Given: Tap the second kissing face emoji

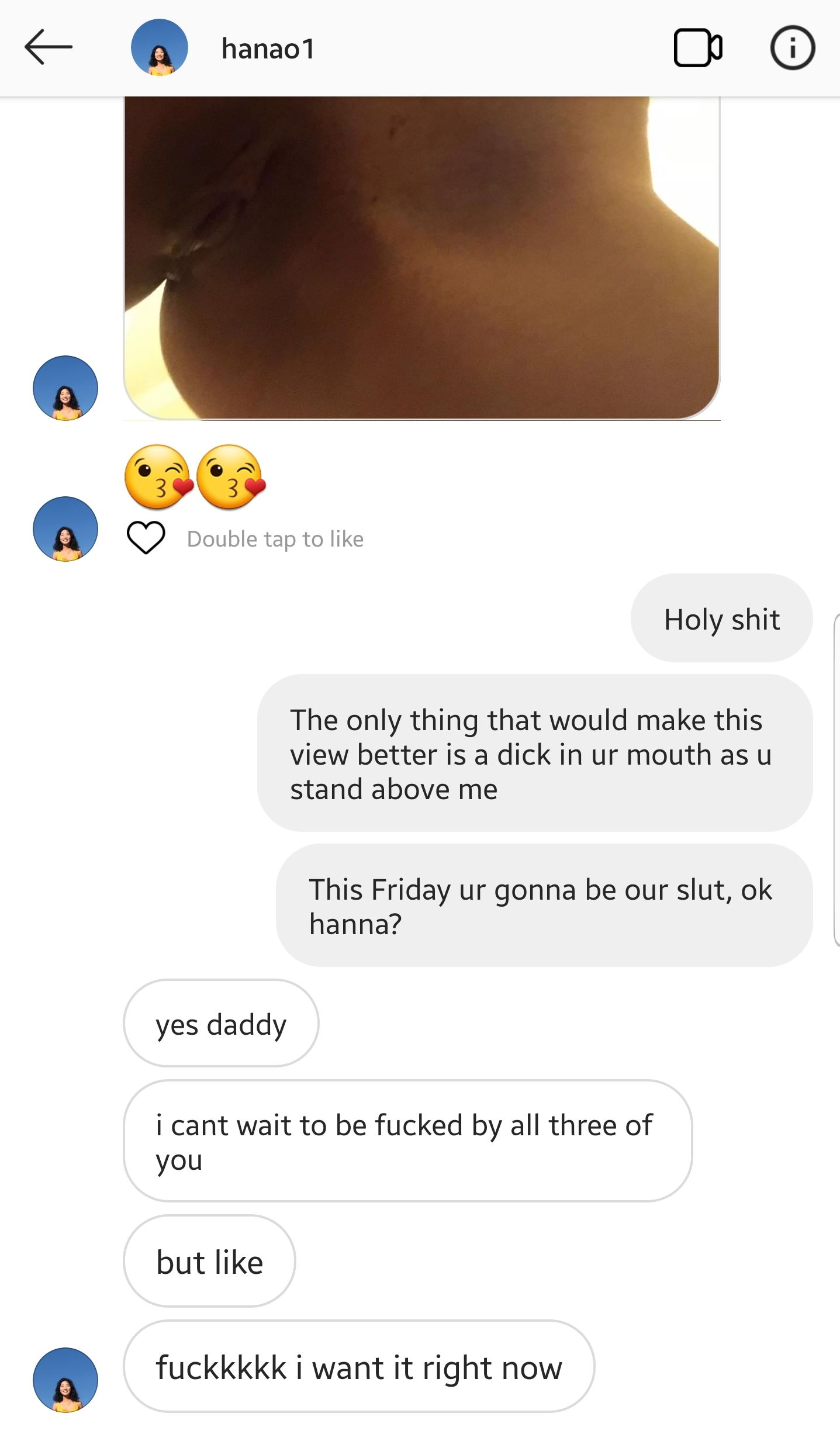Looking at the screenshot, I should tap(231, 476).
